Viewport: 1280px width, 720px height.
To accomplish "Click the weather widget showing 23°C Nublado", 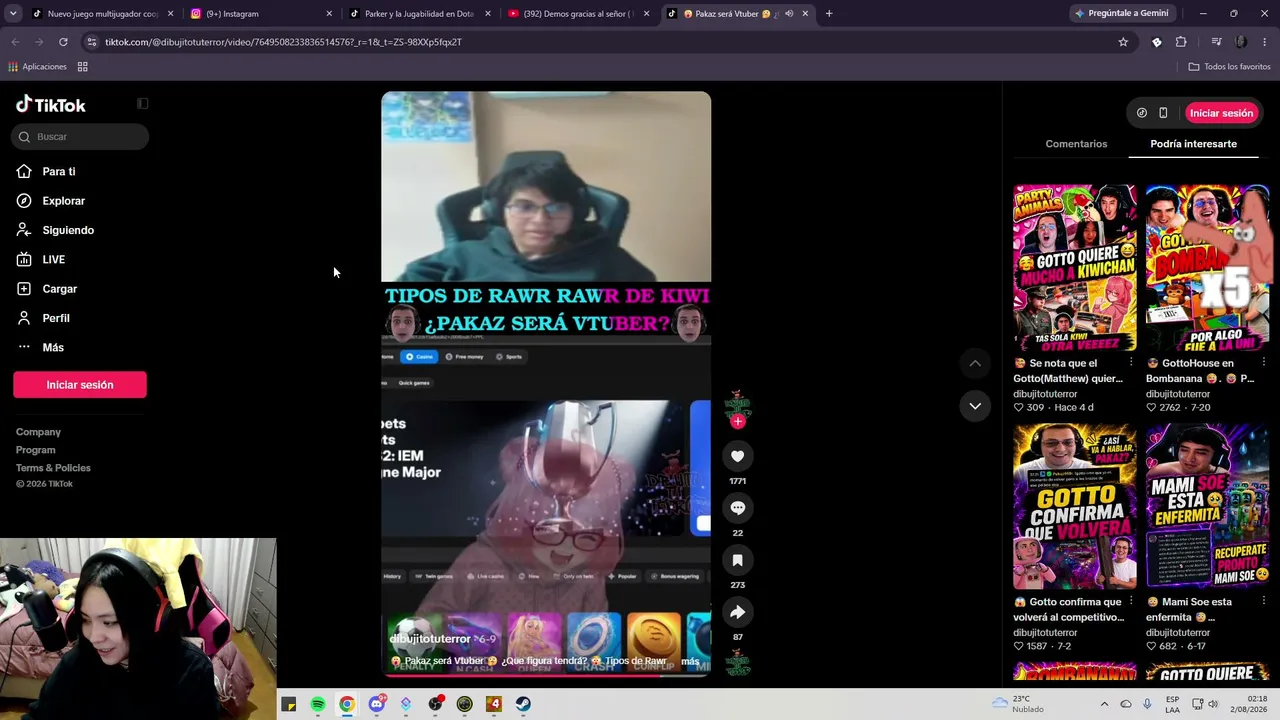I will click(x=1018, y=704).
